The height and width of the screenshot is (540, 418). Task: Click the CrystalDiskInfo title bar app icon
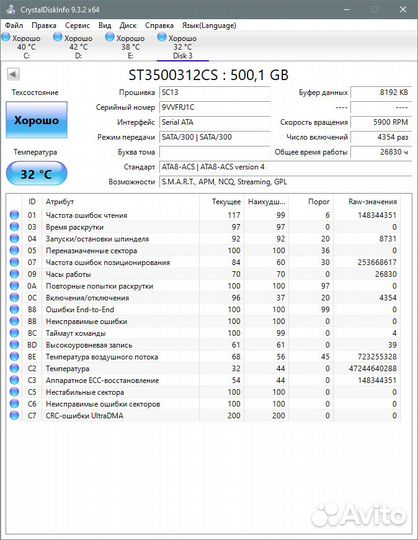10,9
